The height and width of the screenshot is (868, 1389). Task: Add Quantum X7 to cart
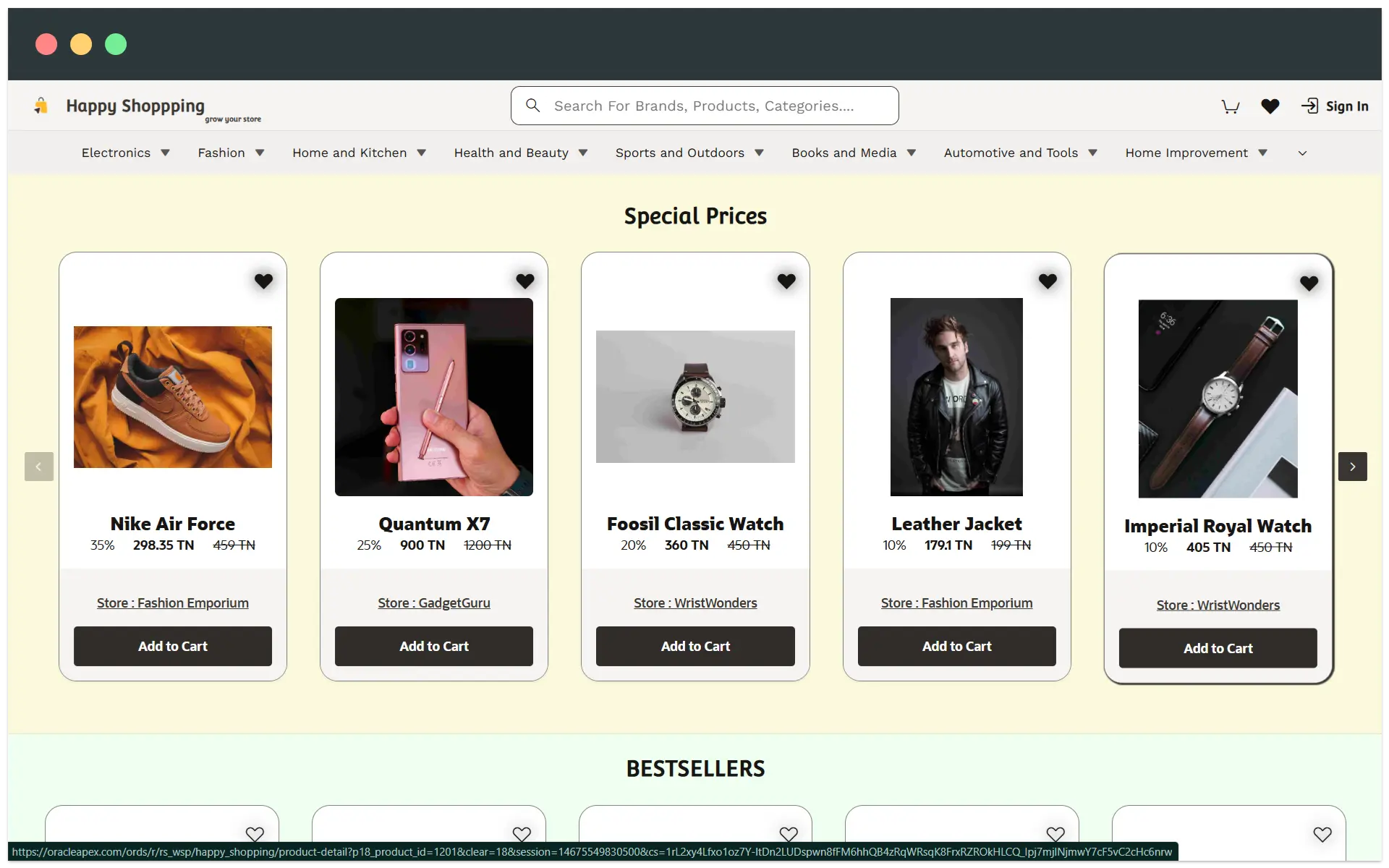(434, 646)
